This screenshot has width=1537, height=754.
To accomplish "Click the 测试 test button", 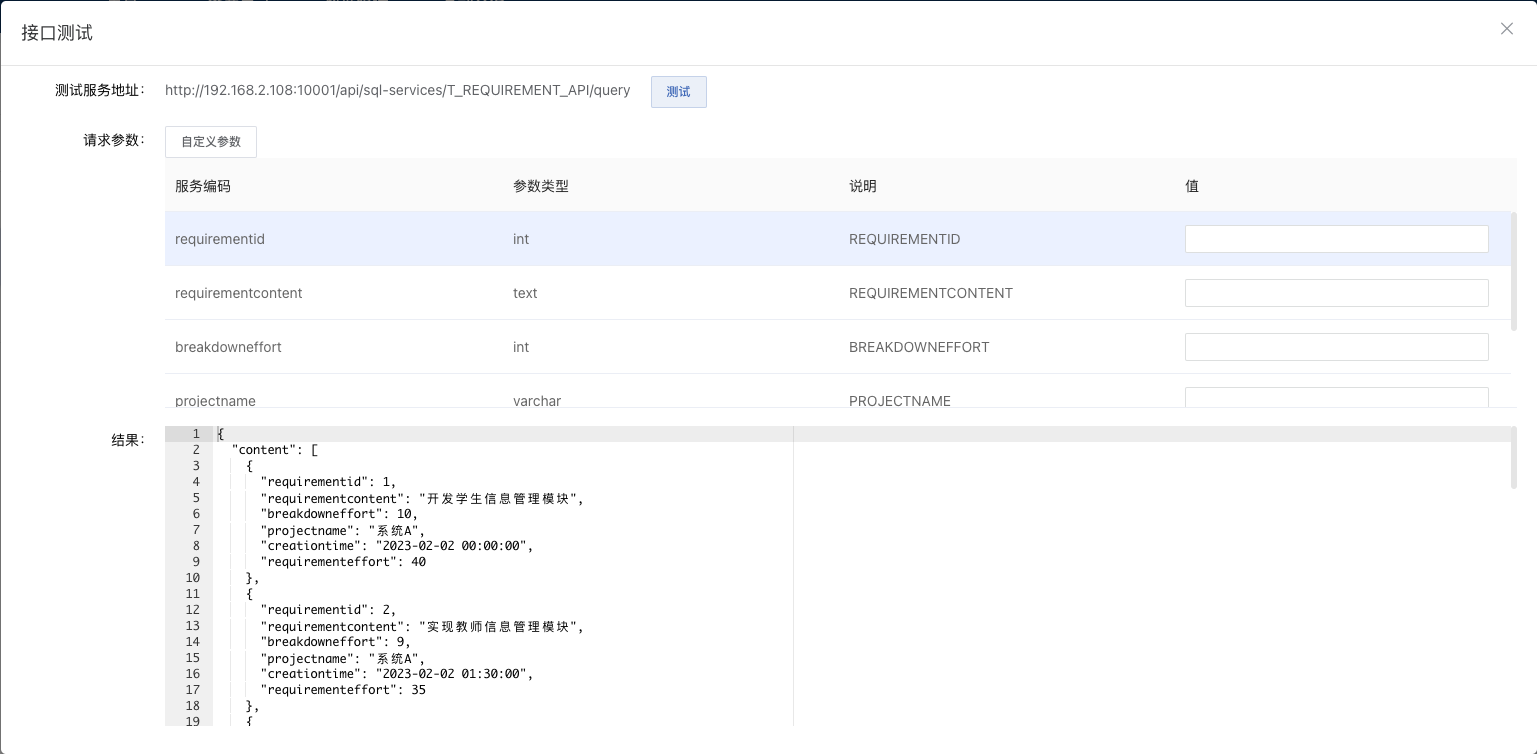I will coord(678,91).
